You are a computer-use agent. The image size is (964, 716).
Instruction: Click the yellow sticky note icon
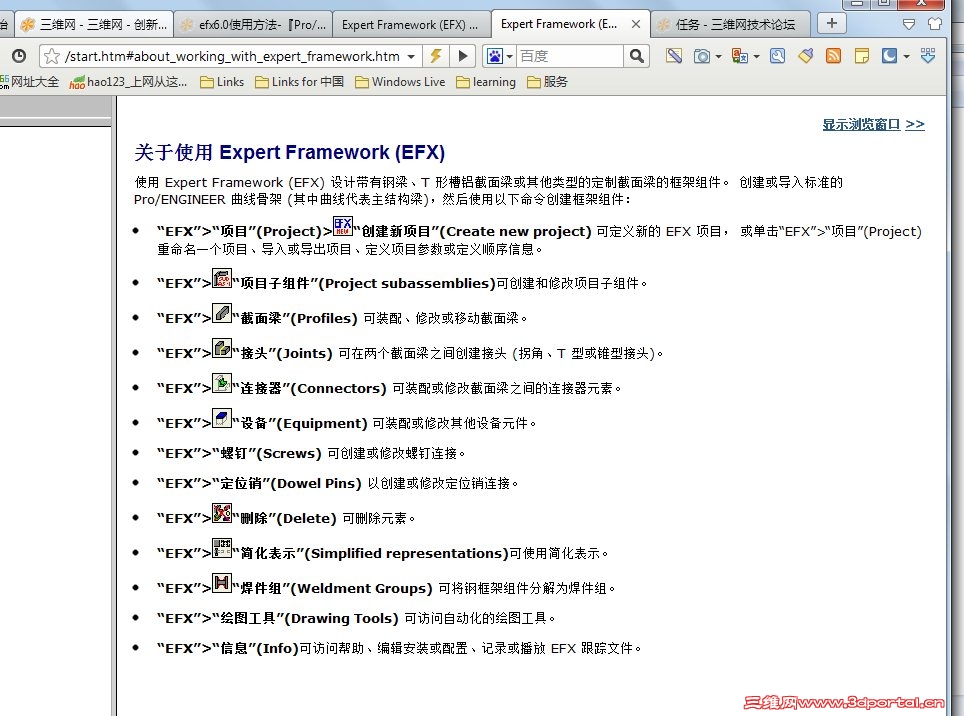tap(862, 57)
